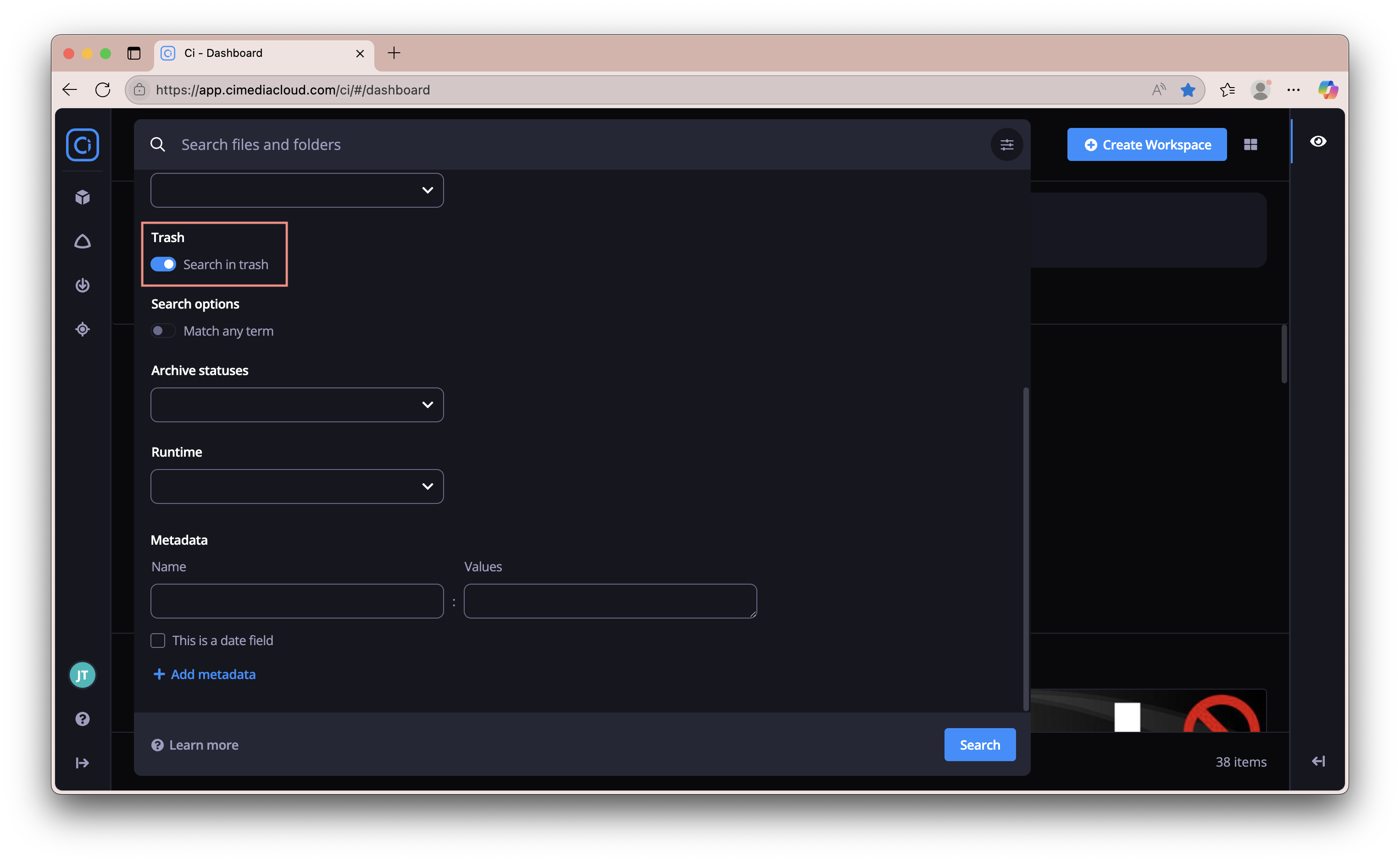Open the triangle-shaped sidebar icon
The height and width of the screenshot is (862, 1400).
coord(82,242)
